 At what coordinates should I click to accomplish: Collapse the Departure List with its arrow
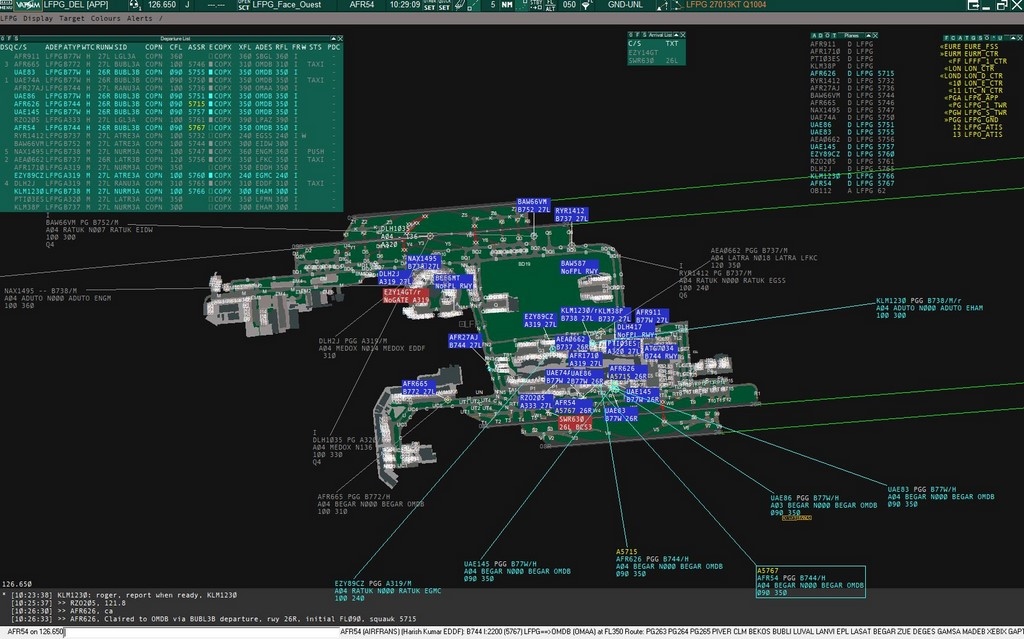(x=332, y=38)
